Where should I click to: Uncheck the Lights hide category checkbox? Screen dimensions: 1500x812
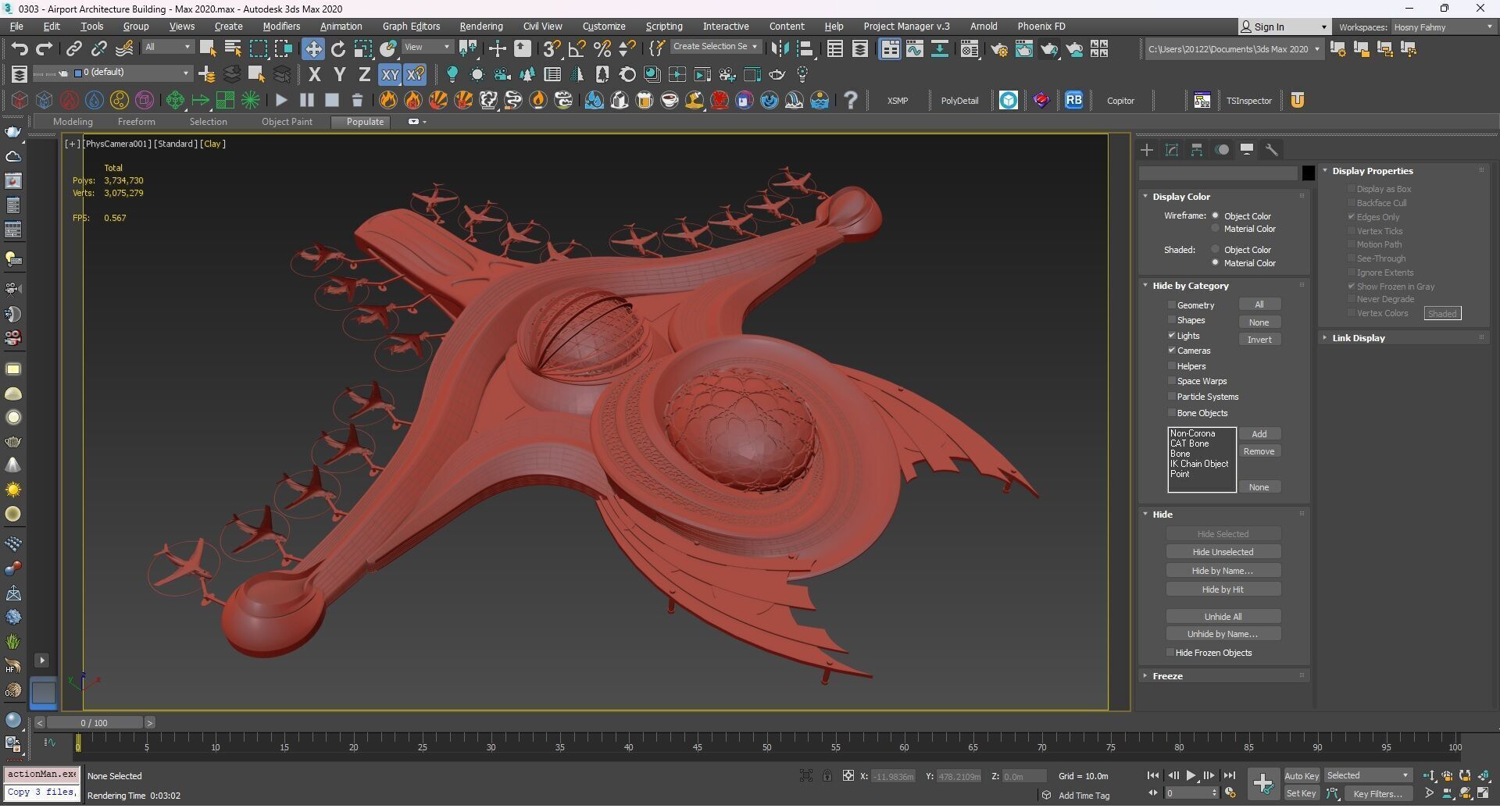1171,336
